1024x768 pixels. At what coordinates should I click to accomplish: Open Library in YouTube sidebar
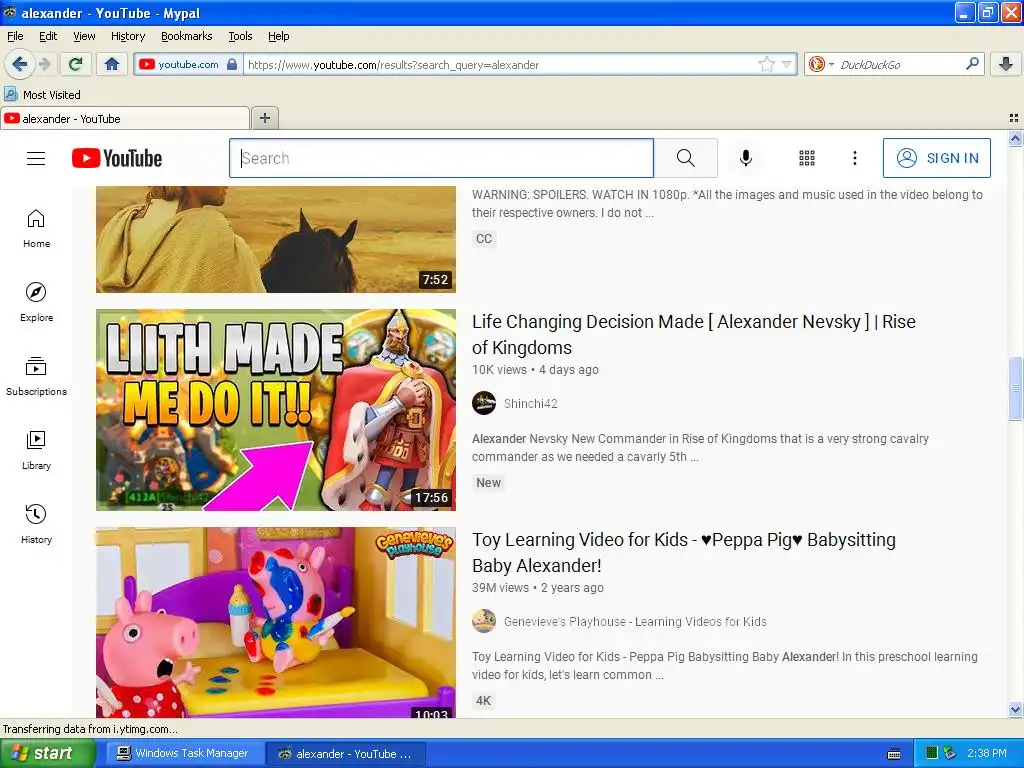[x=36, y=450]
